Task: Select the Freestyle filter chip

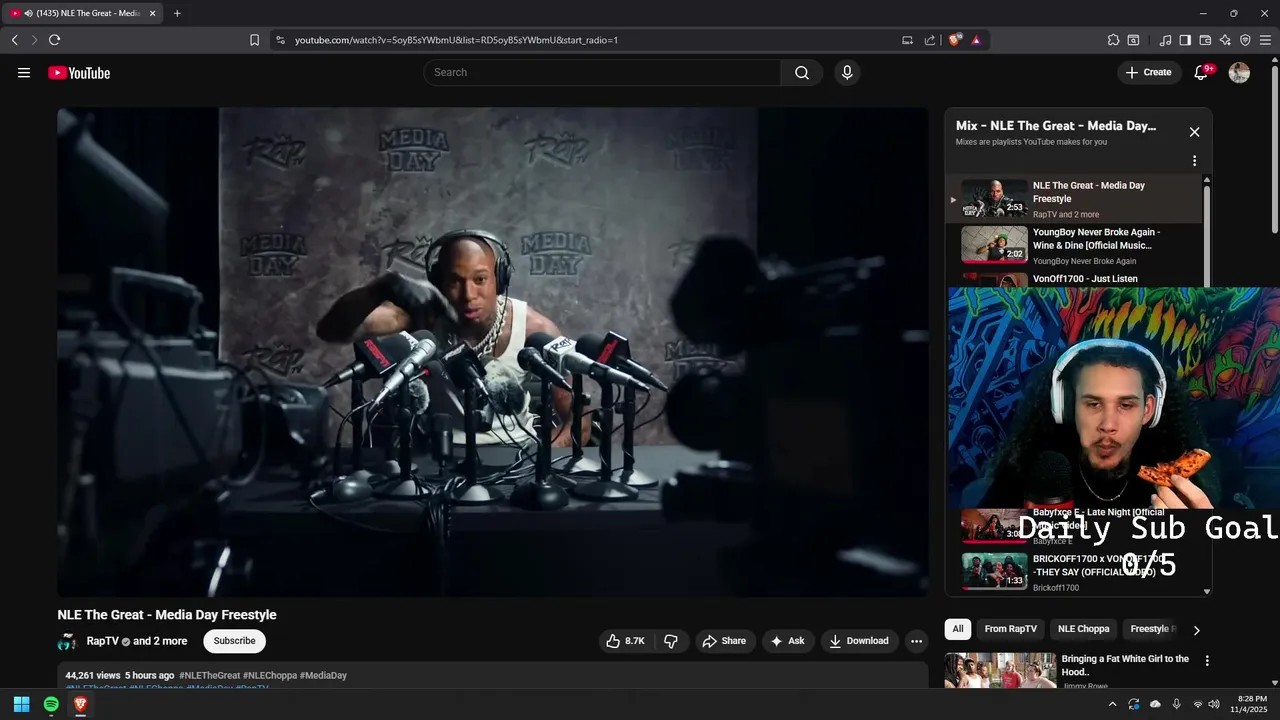Action: (x=1152, y=629)
